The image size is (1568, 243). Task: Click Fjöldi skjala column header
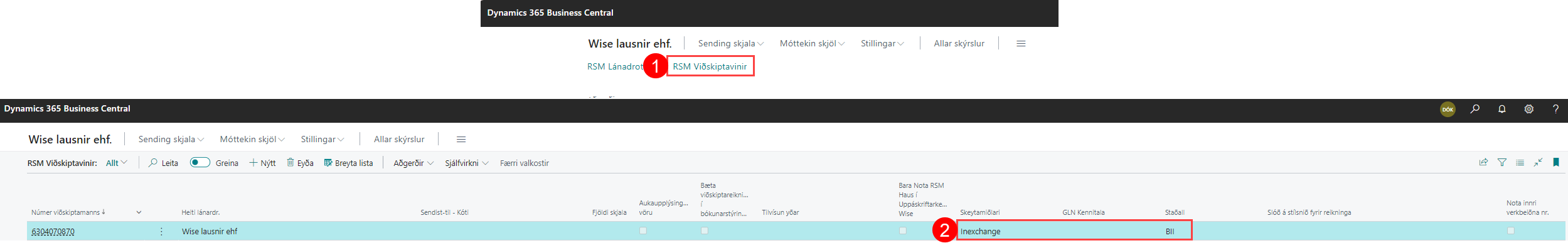609,212
